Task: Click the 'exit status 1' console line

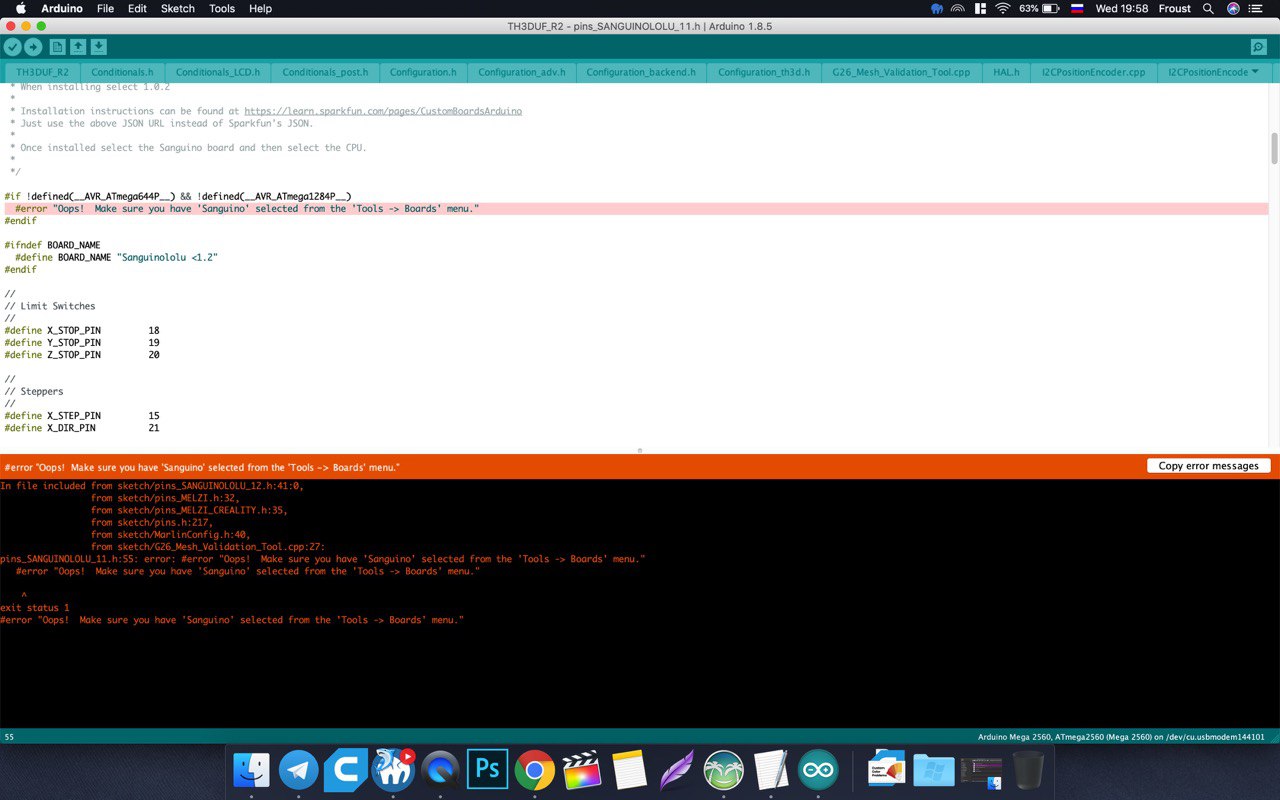Action: pos(35,608)
